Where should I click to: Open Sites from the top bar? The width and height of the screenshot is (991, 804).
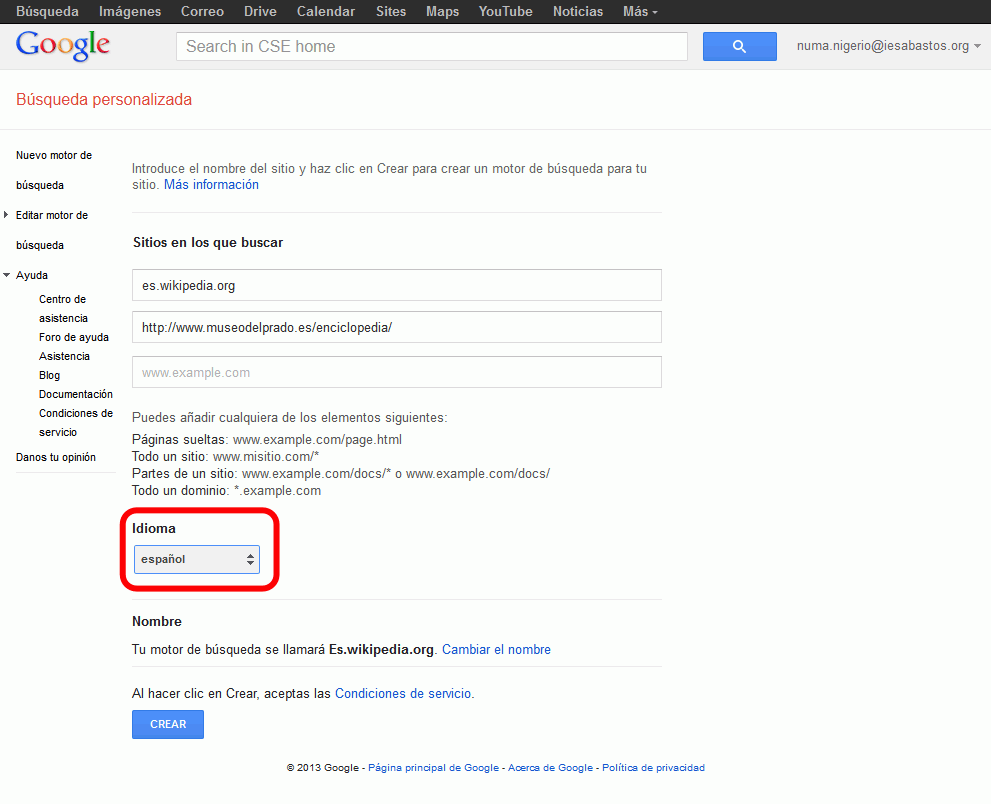coord(391,11)
